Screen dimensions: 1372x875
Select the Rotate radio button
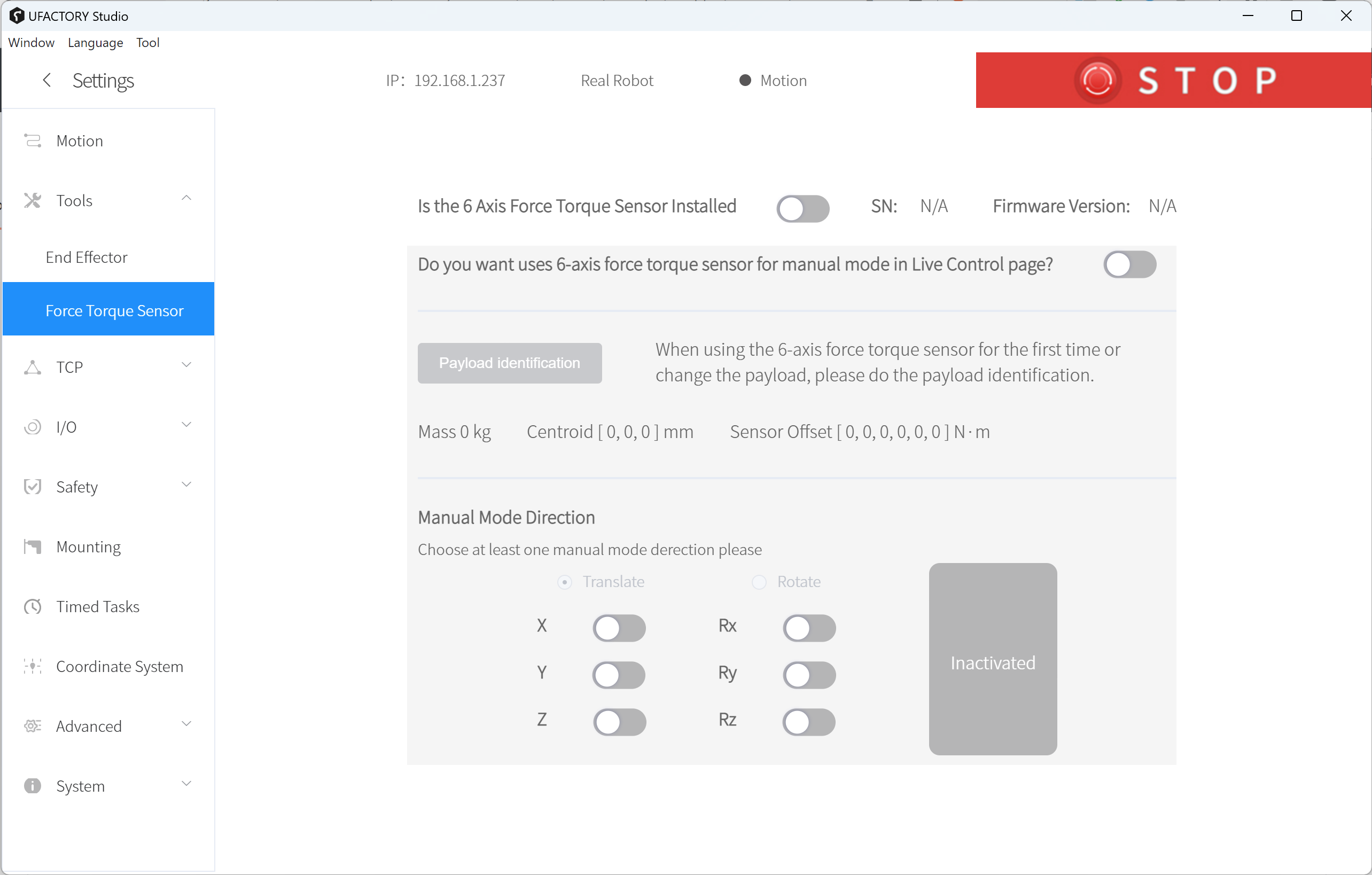pyautogui.click(x=759, y=582)
